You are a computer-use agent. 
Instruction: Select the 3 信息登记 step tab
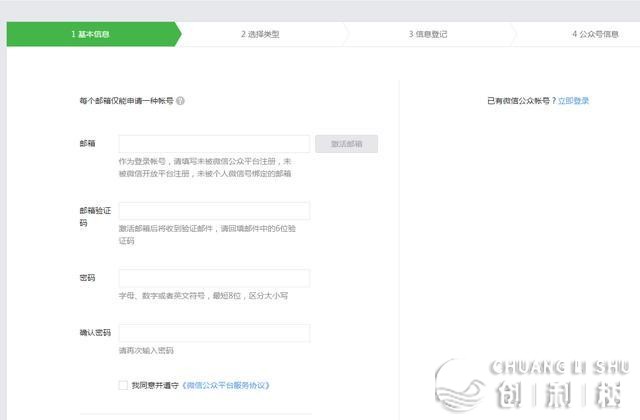click(x=428, y=34)
